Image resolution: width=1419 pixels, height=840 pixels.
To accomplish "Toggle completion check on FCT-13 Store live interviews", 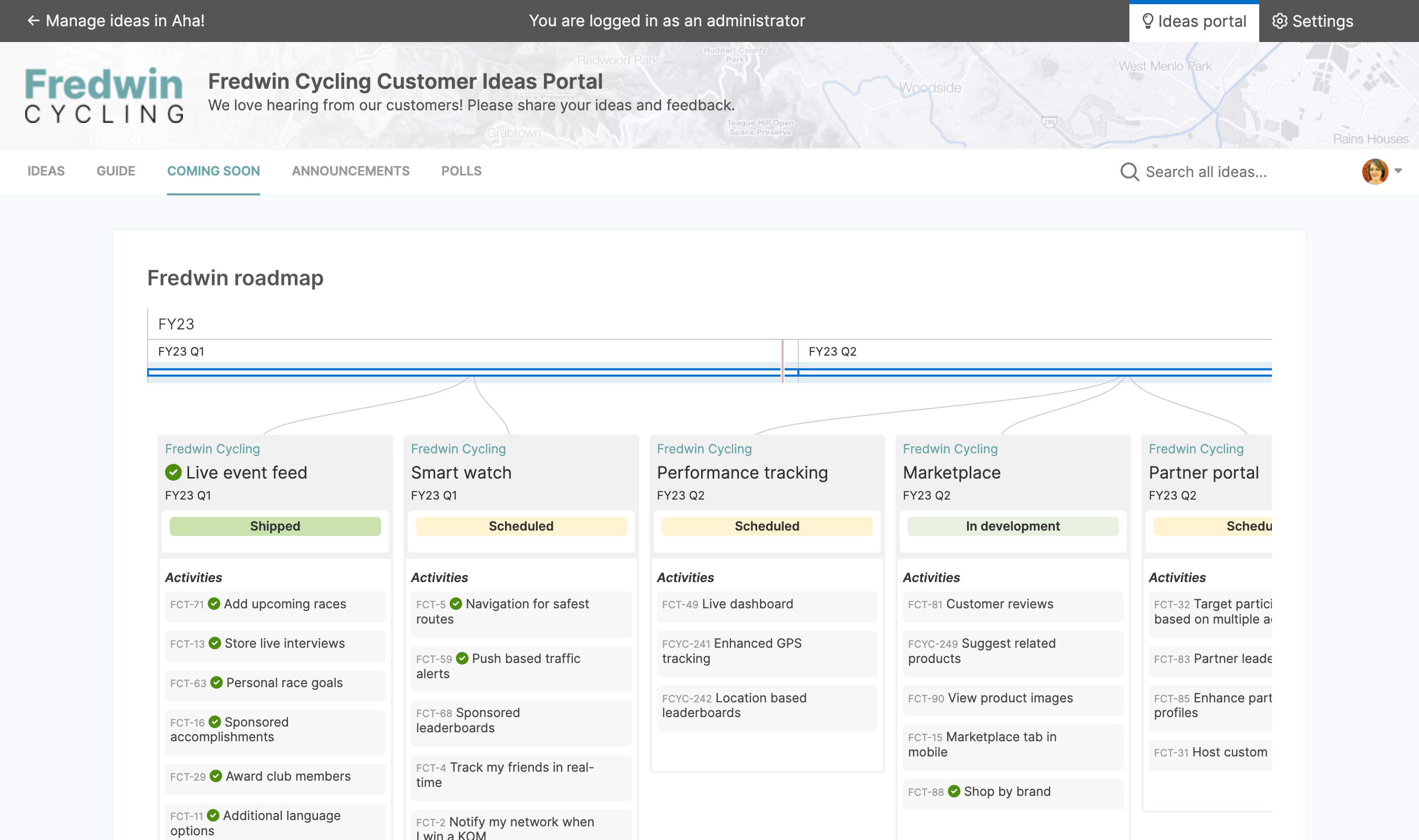I will pos(214,643).
